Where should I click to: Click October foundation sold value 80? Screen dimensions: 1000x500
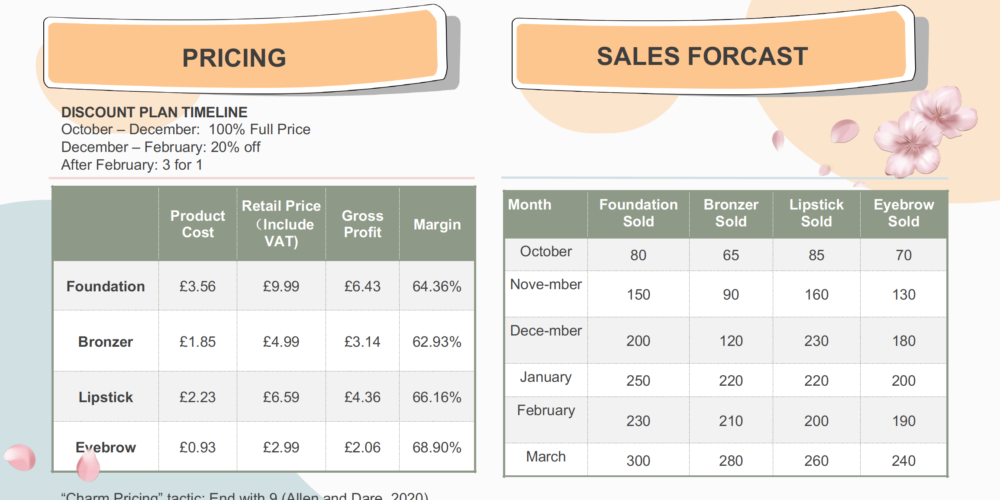pos(638,255)
